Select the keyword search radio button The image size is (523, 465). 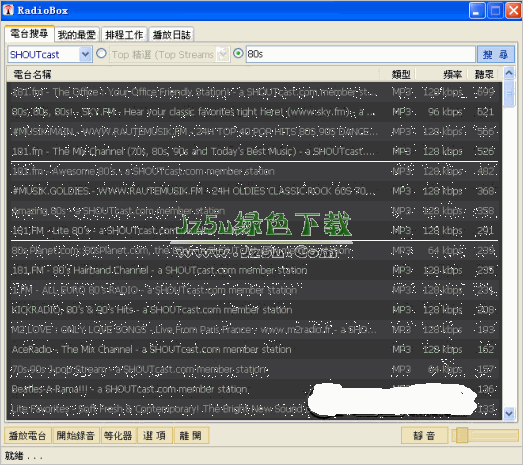pos(238,53)
